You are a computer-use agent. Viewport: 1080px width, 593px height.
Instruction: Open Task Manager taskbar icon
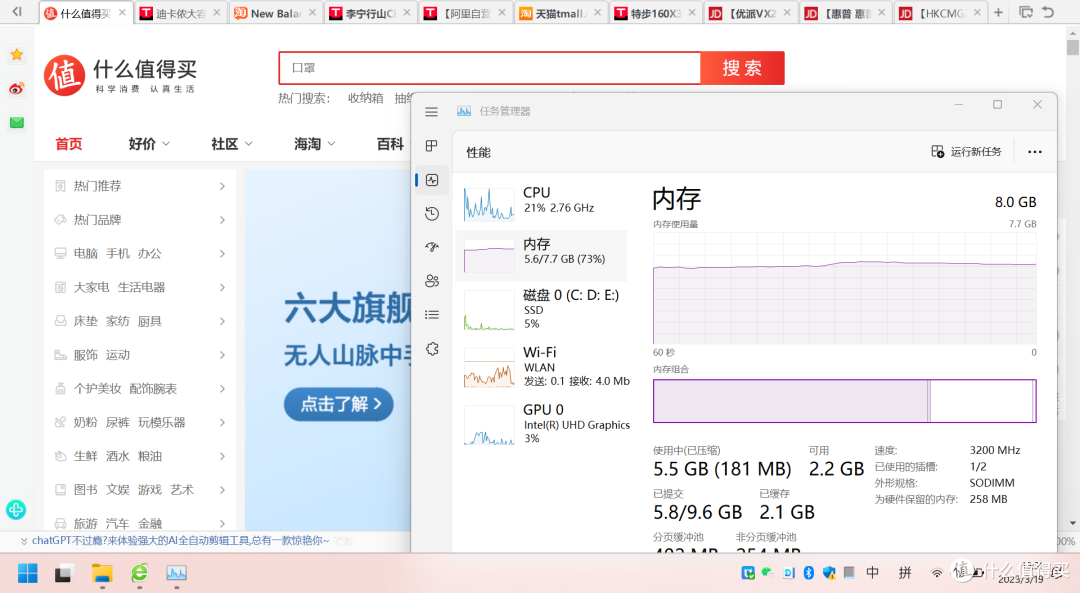point(176,573)
